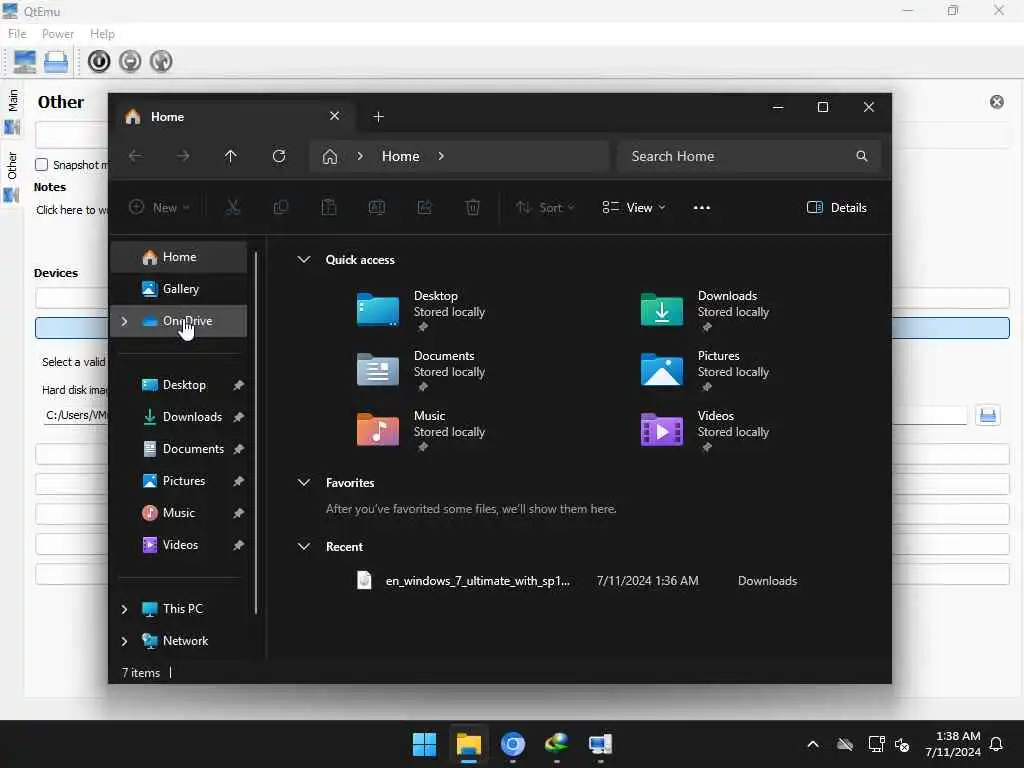
Task: Collapse the Favorites section
Action: coord(304,483)
